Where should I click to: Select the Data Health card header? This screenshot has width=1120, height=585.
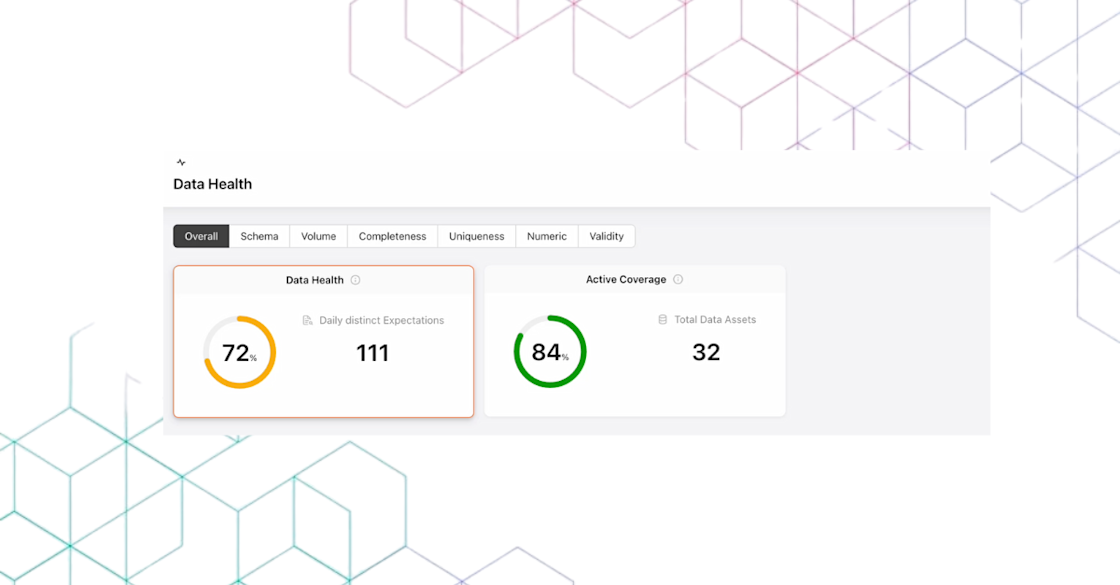[x=324, y=280]
